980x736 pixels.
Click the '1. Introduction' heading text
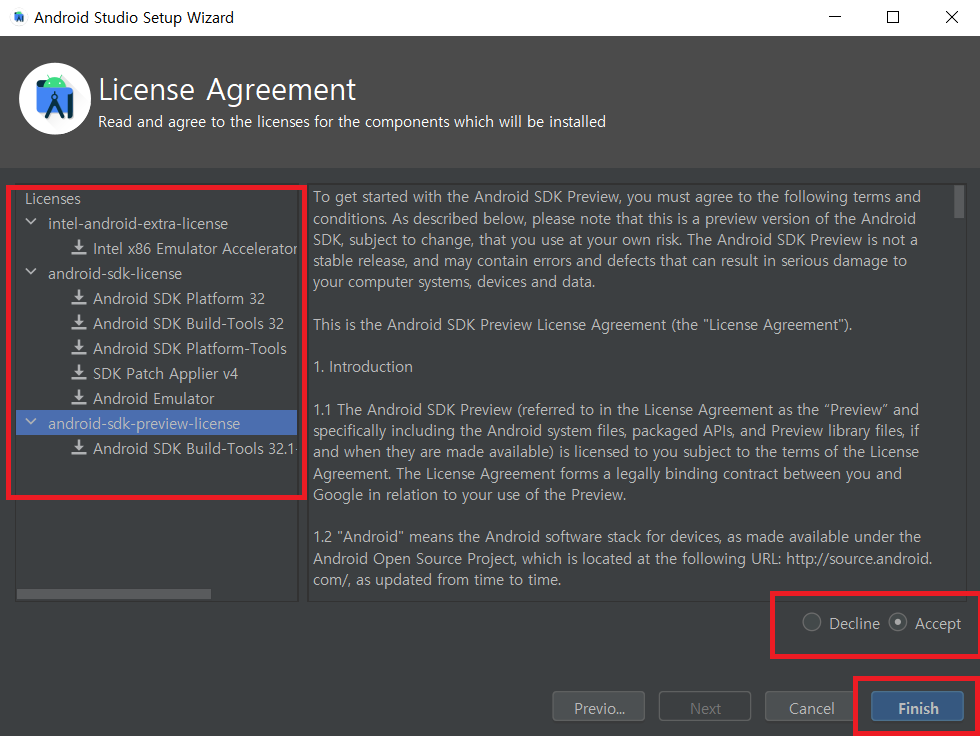pyautogui.click(x=362, y=366)
